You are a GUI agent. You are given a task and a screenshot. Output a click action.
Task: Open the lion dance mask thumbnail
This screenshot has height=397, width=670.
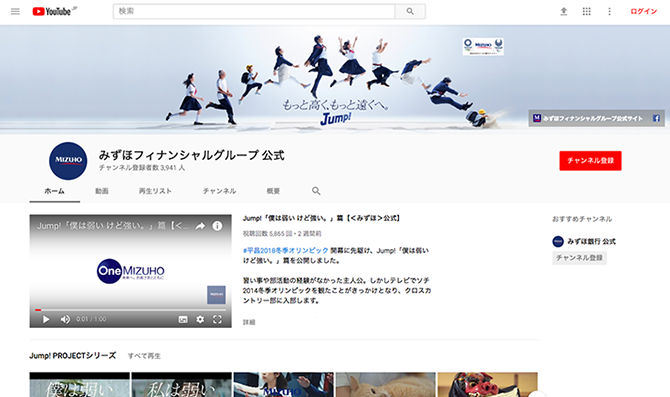point(488,385)
